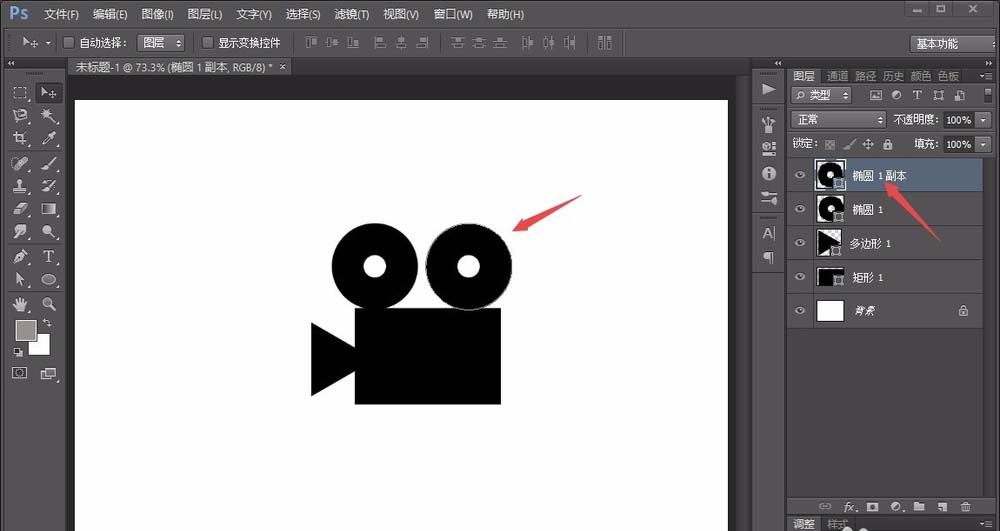Open the 窗口(W) menu
Screen dimensions: 1000x531
coord(453,14)
